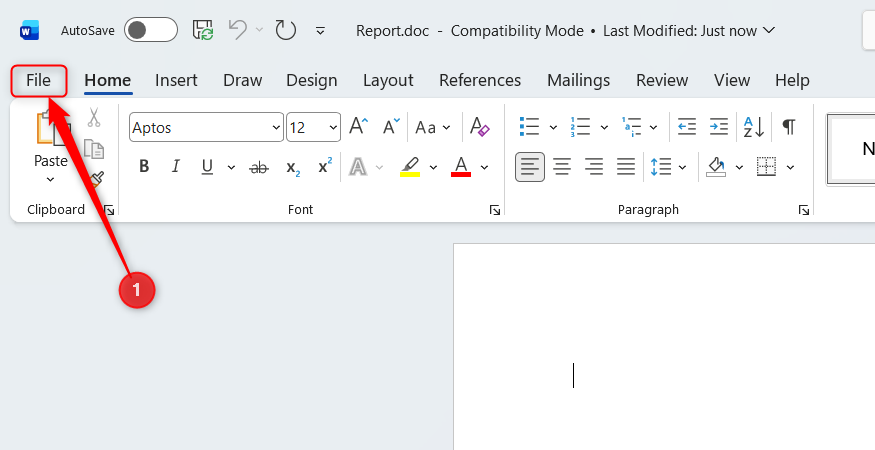The width and height of the screenshot is (875, 450).
Task: Open the File tab
Action: (x=39, y=80)
